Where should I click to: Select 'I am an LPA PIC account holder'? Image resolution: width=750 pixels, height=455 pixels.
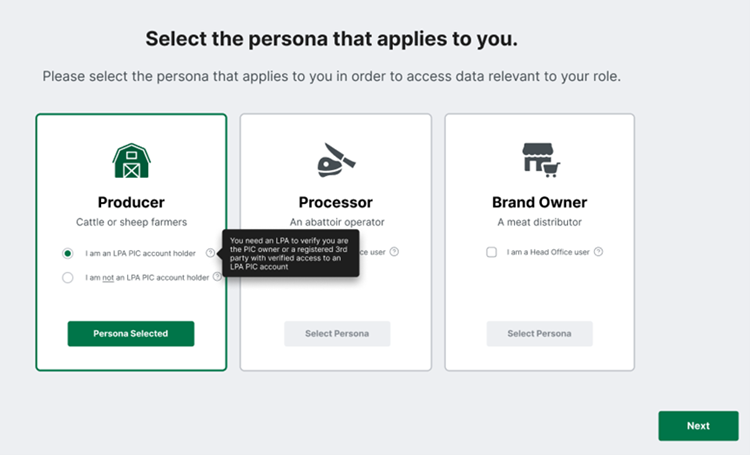tap(68, 253)
